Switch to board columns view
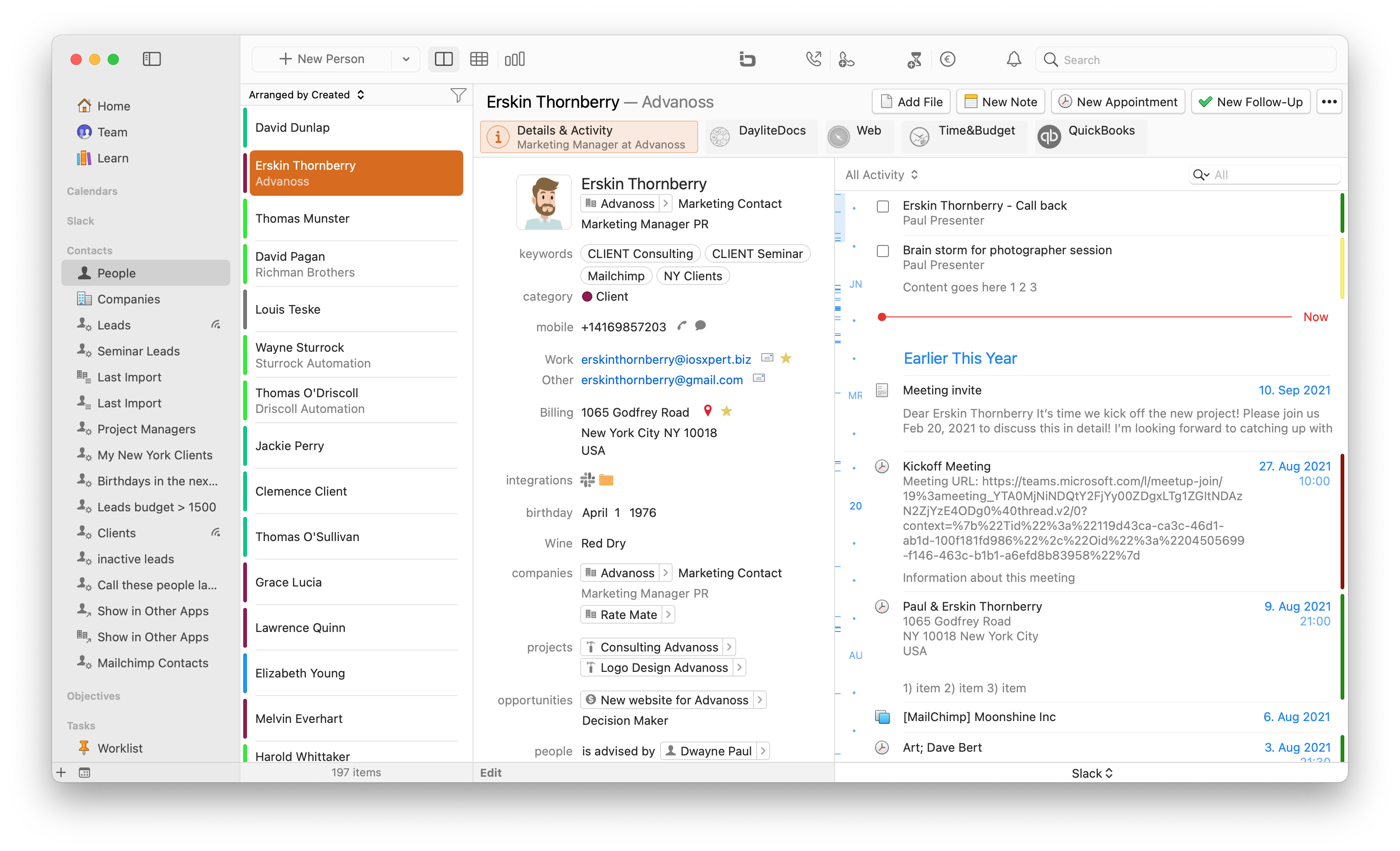 point(515,59)
